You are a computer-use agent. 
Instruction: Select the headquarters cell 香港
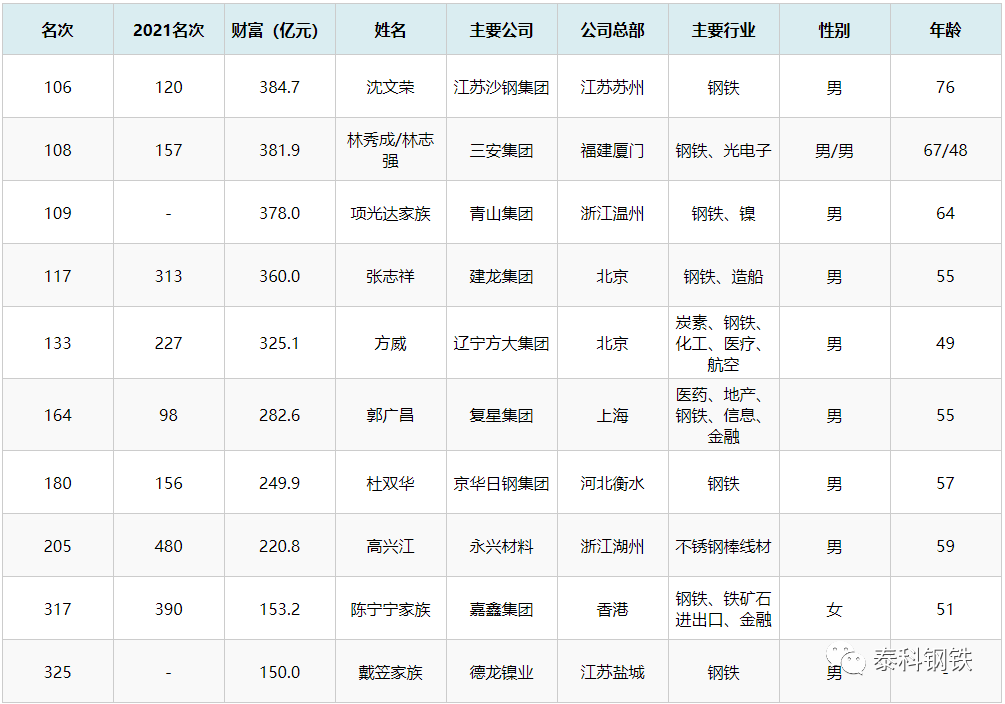click(612, 609)
